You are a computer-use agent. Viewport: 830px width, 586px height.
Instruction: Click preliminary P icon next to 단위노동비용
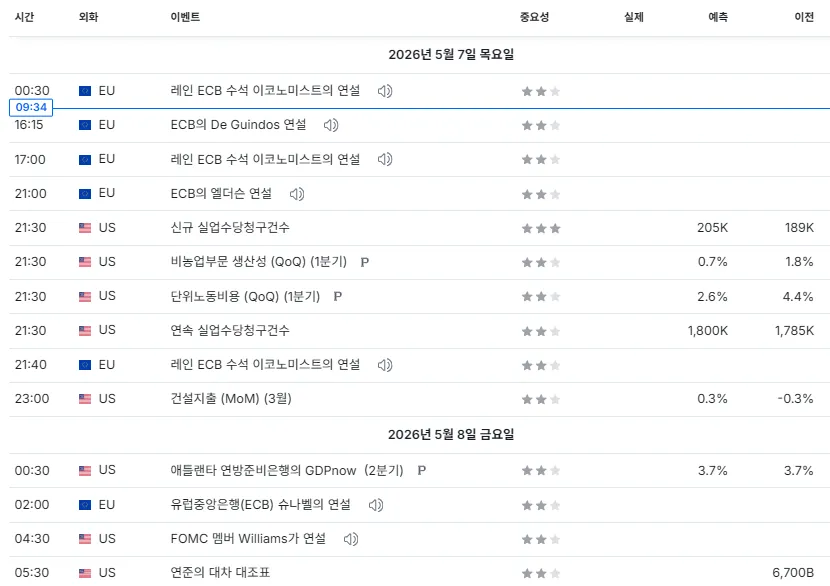click(x=338, y=296)
